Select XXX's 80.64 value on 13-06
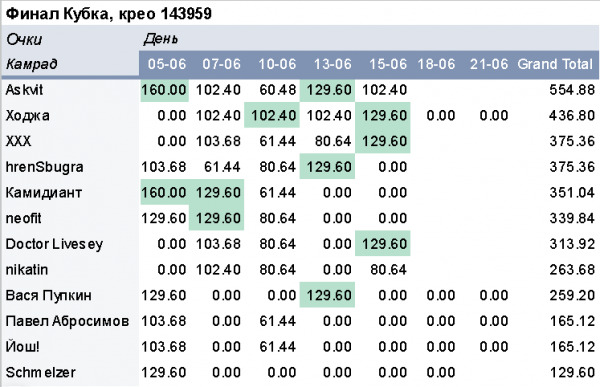600x387 pixels. click(x=333, y=141)
